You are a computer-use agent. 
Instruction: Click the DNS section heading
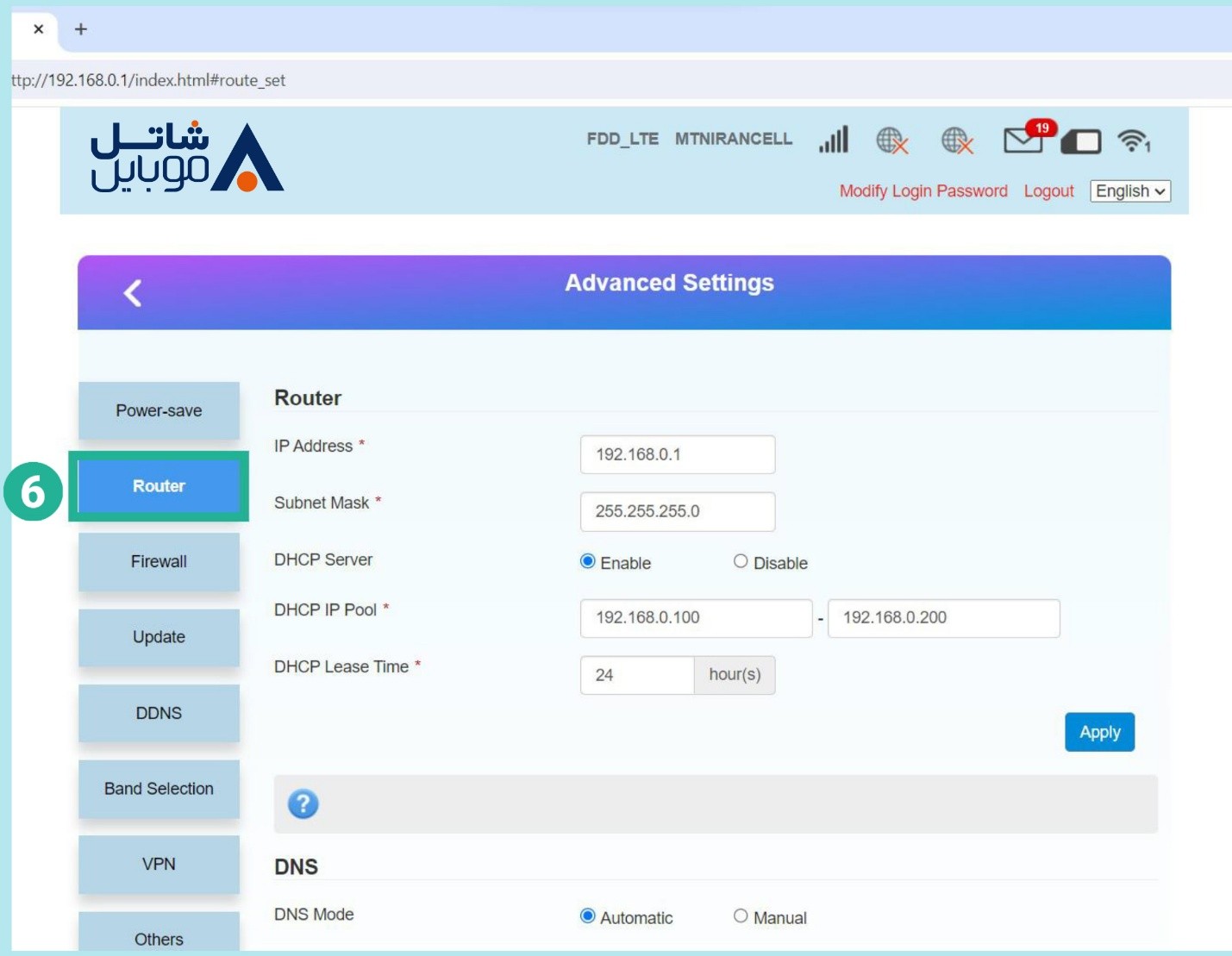[296, 866]
